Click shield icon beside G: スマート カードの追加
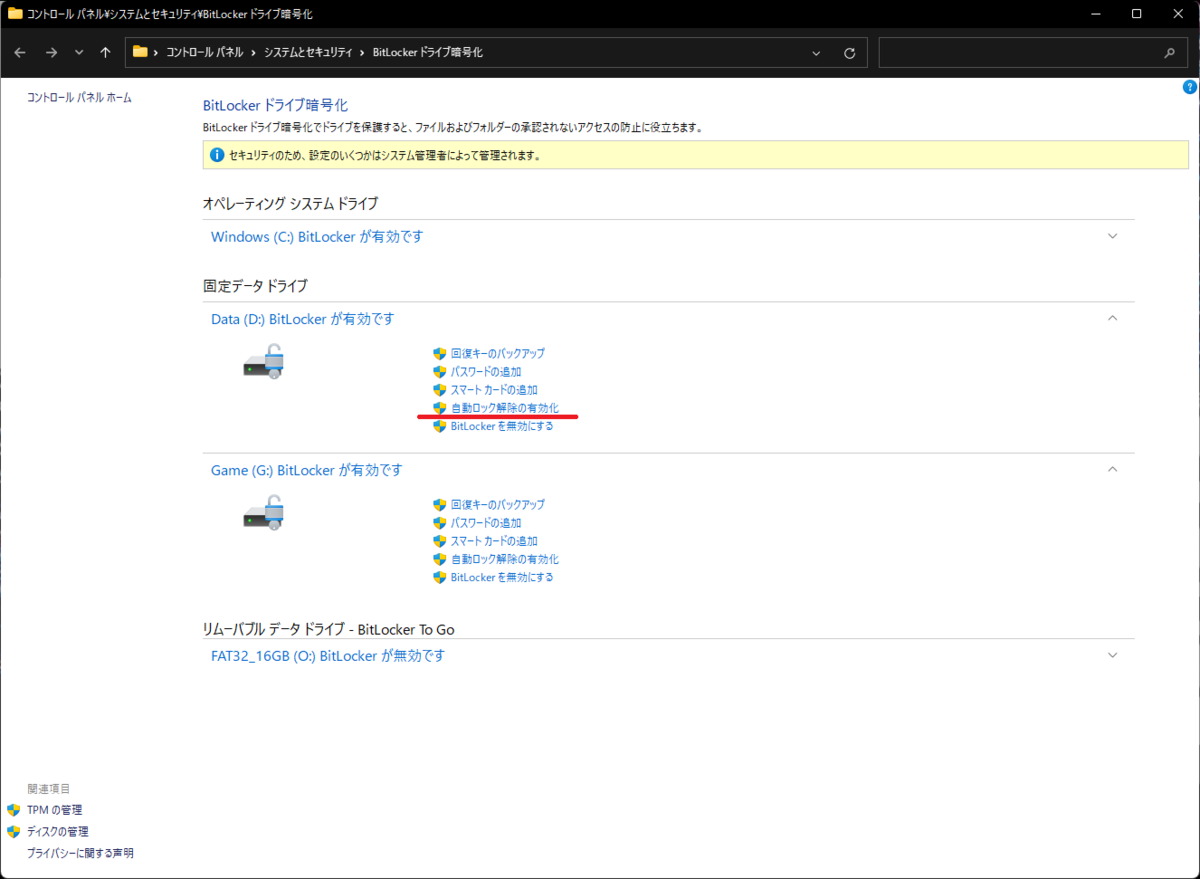 click(439, 541)
